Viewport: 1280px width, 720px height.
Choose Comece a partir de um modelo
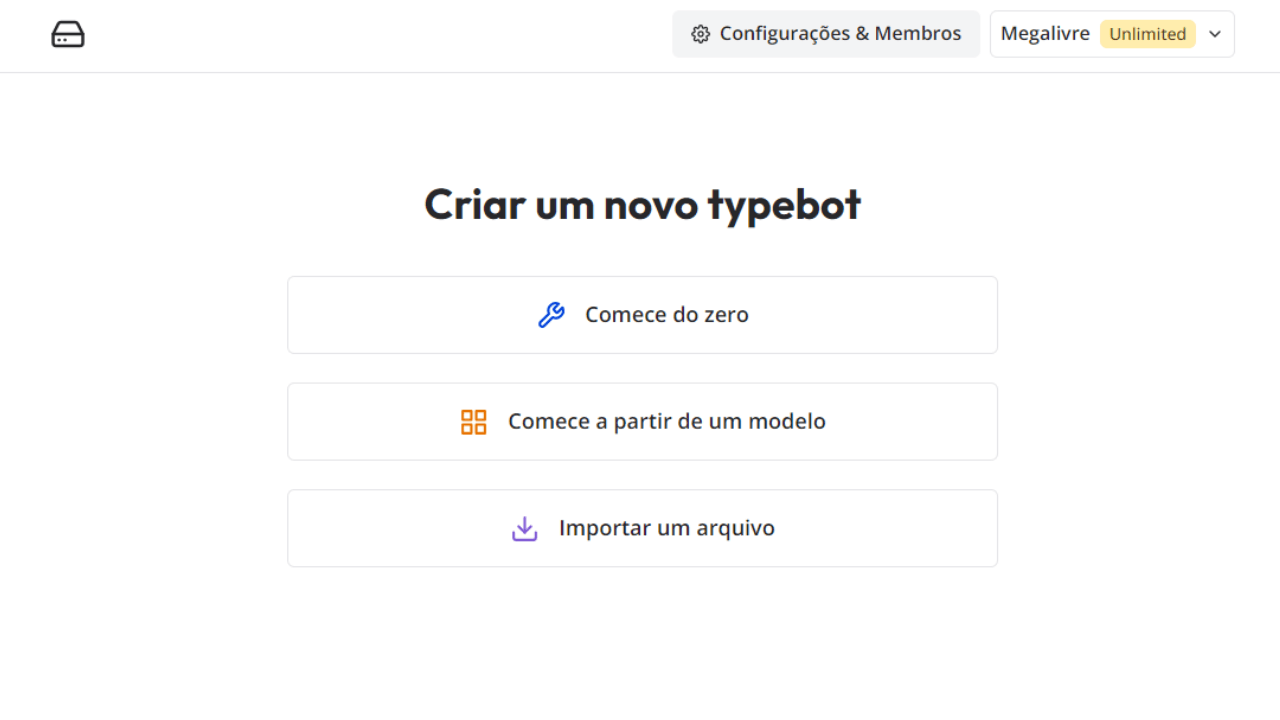click(x=642, y=422)
